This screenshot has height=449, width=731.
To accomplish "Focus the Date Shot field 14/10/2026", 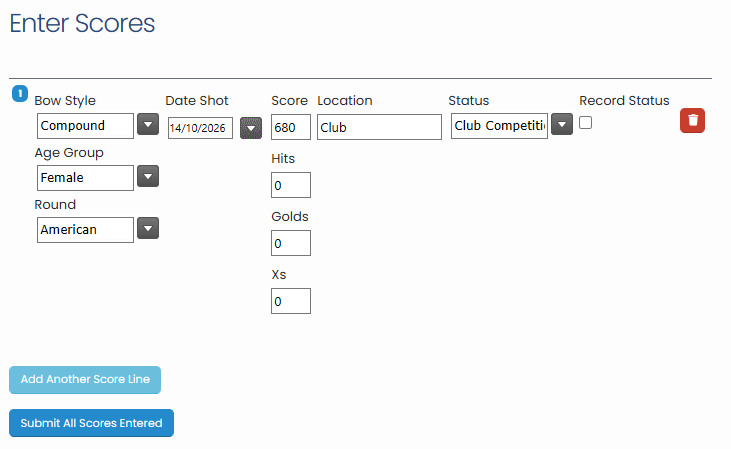I will coord(200,128).
